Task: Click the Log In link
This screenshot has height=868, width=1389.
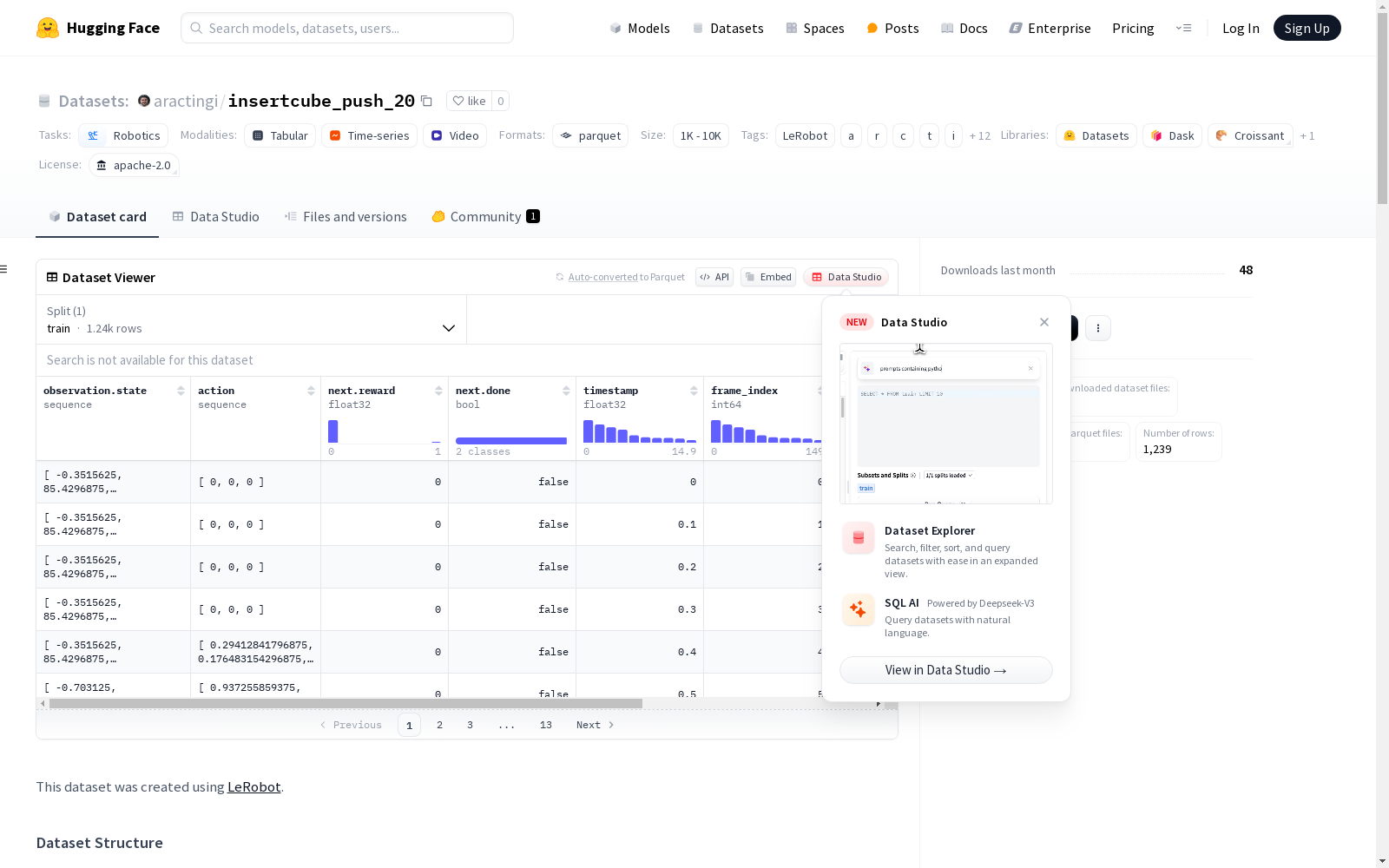Action: 1241,28
